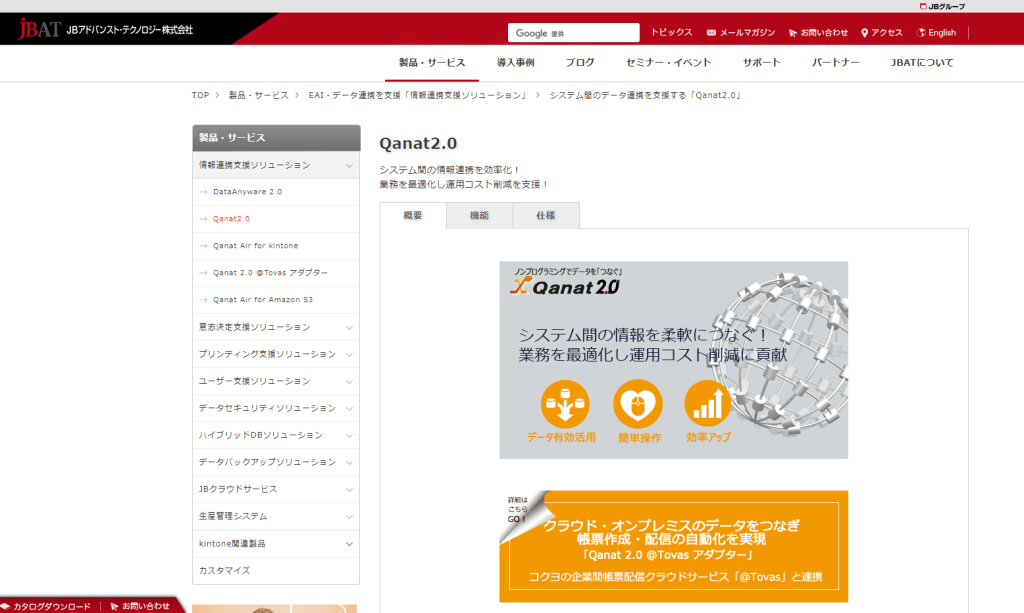Viewport: 1024px width, 613px height.
Task: Expand the ユーザー支援ソリューション chevron
Action: (349, 382)
